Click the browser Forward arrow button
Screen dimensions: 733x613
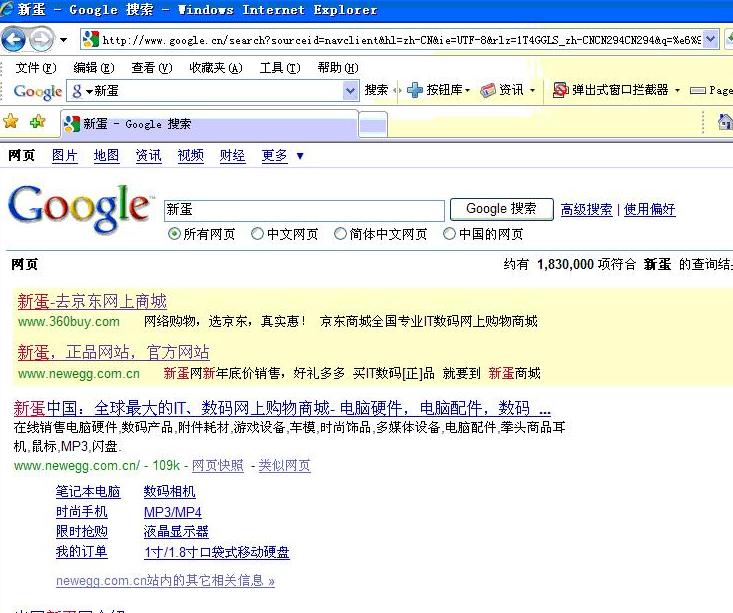pyautogui.click(x=41, y=40)
